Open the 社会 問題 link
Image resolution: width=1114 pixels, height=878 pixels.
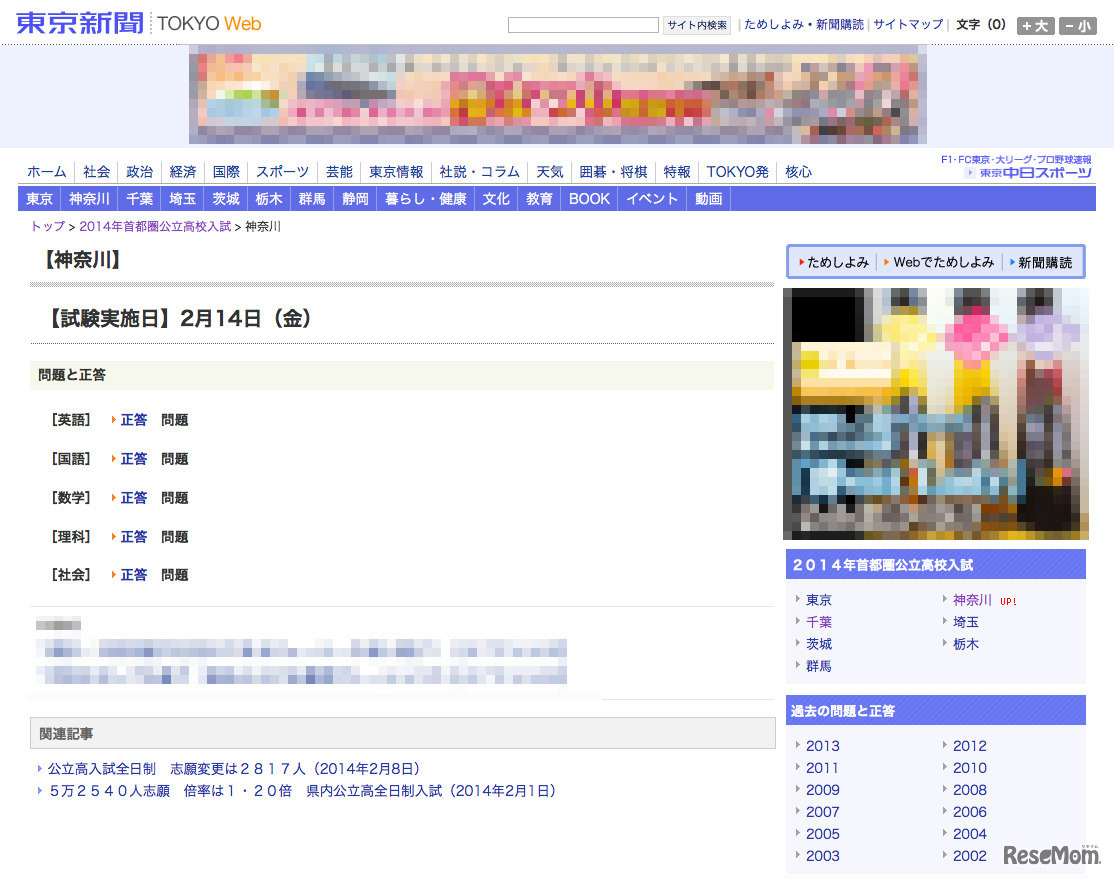tap(174, 575)
